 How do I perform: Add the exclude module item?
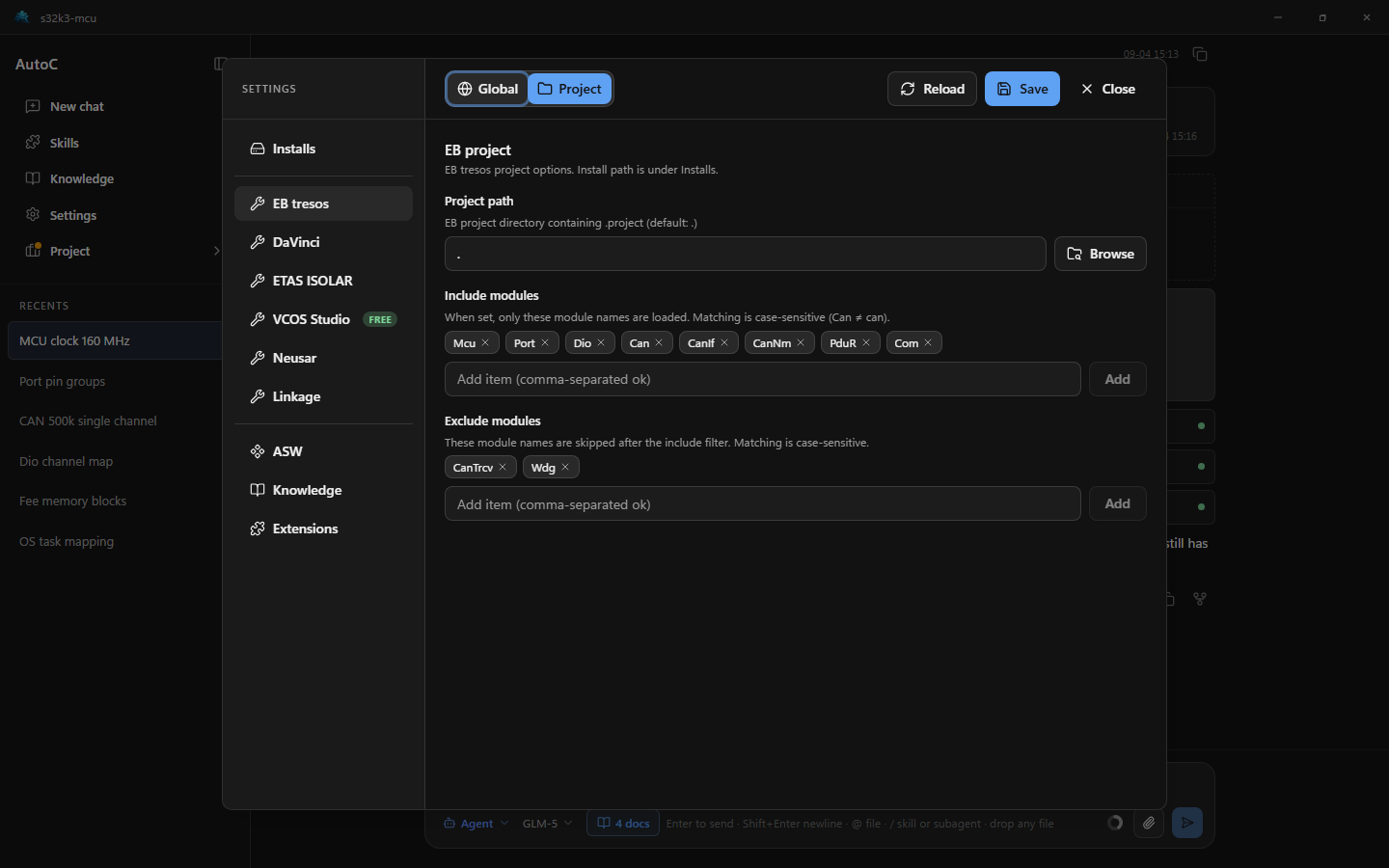click(x=1118, y=503)
